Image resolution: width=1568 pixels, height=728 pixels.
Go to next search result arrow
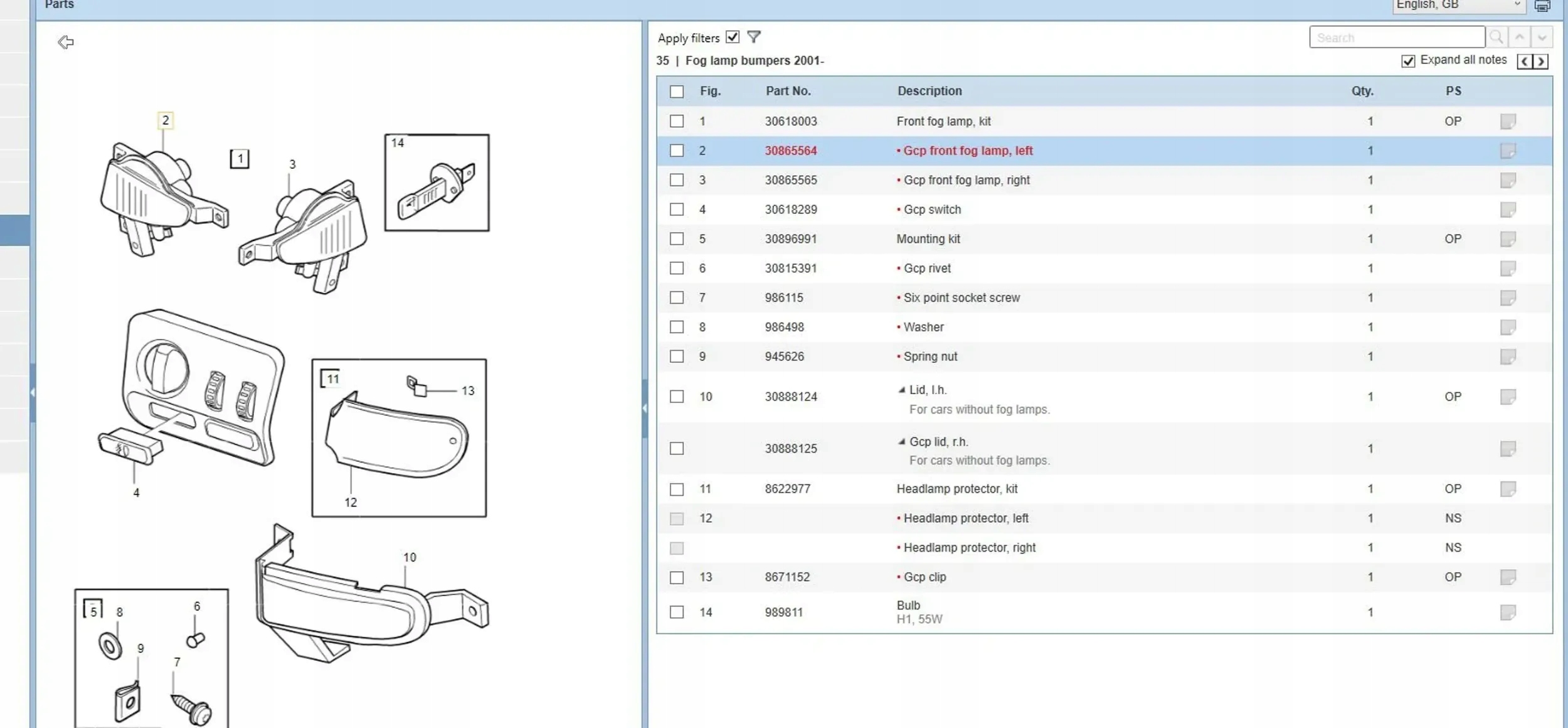1542,38
